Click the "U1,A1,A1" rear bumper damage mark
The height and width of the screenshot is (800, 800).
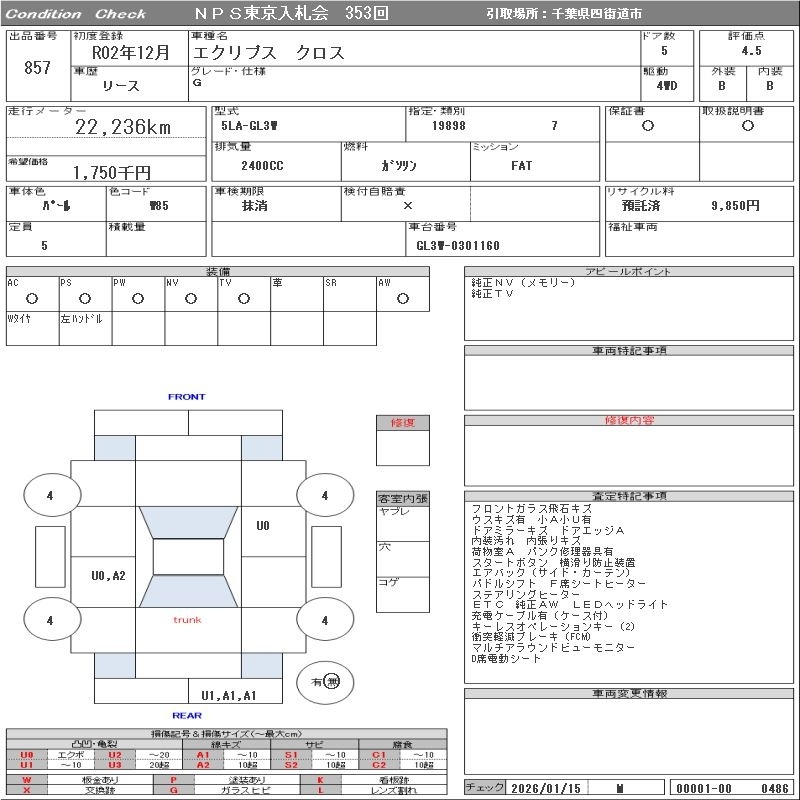[229, 695]
